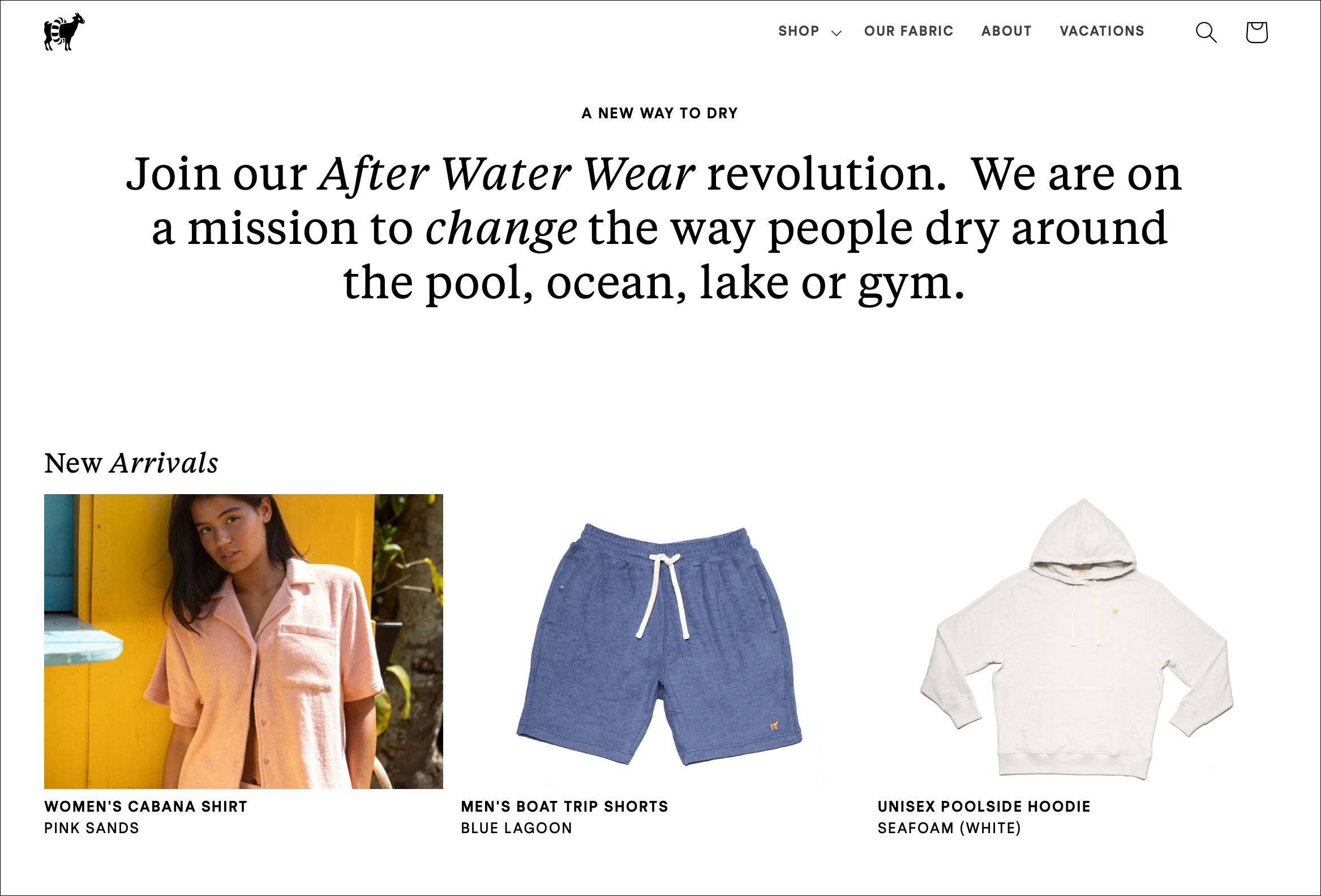This screenshot has width=1321, height=896.
Task: Click the New Arrivals section heading
Action: (131, 463)
